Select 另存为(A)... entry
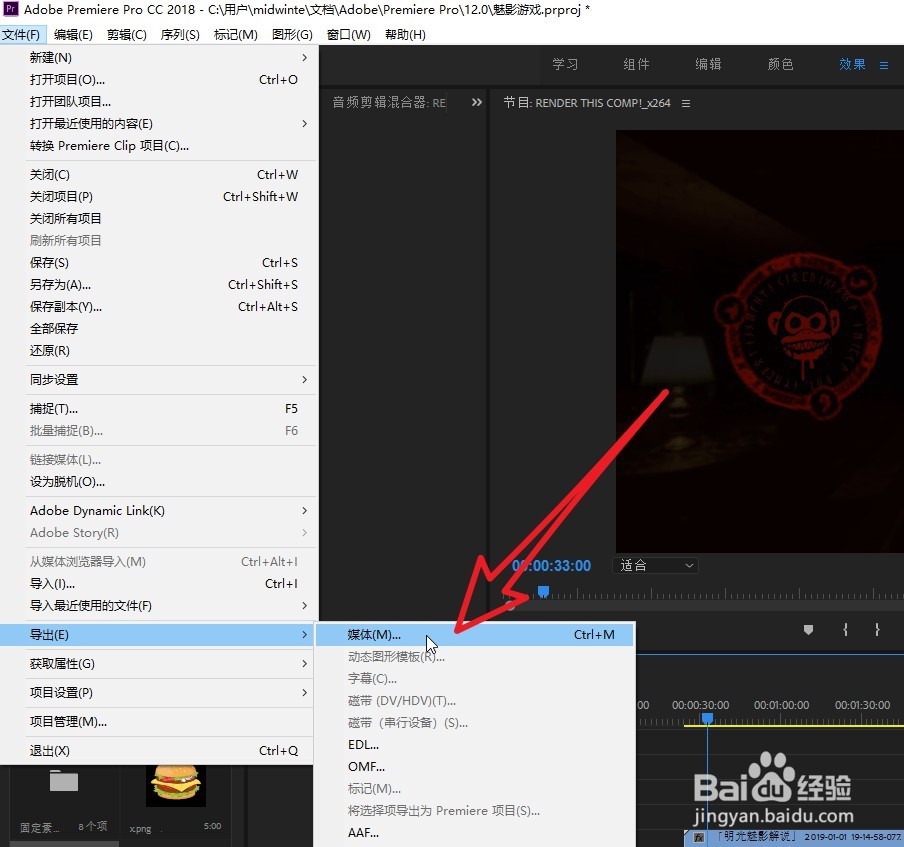The image size is (904, 847). tap(159, 284)
